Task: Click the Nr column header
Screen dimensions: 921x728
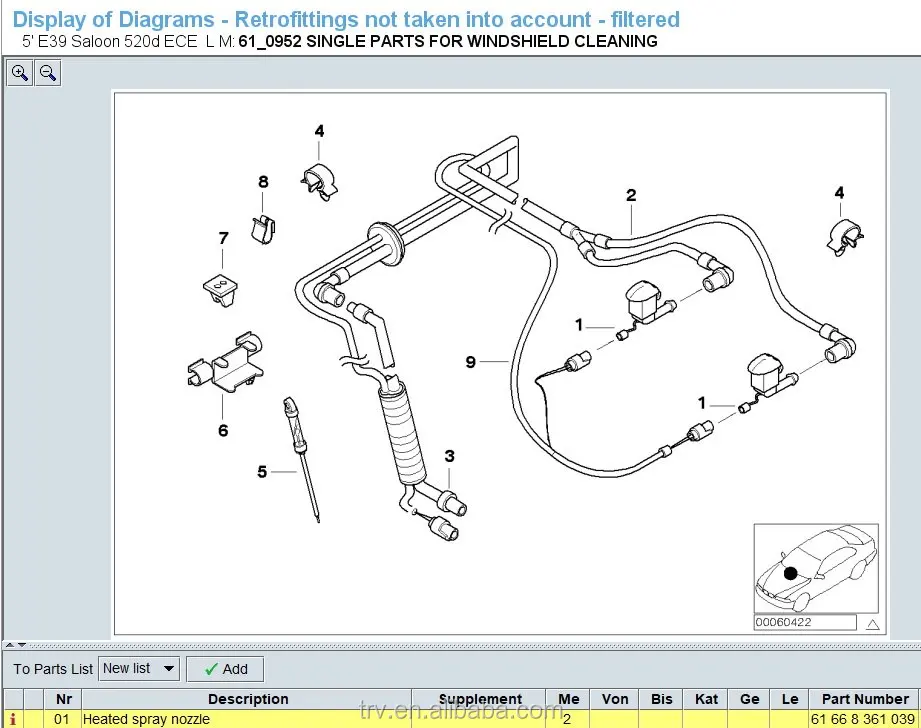Action: pyautogui.click(x=63, y=699)
